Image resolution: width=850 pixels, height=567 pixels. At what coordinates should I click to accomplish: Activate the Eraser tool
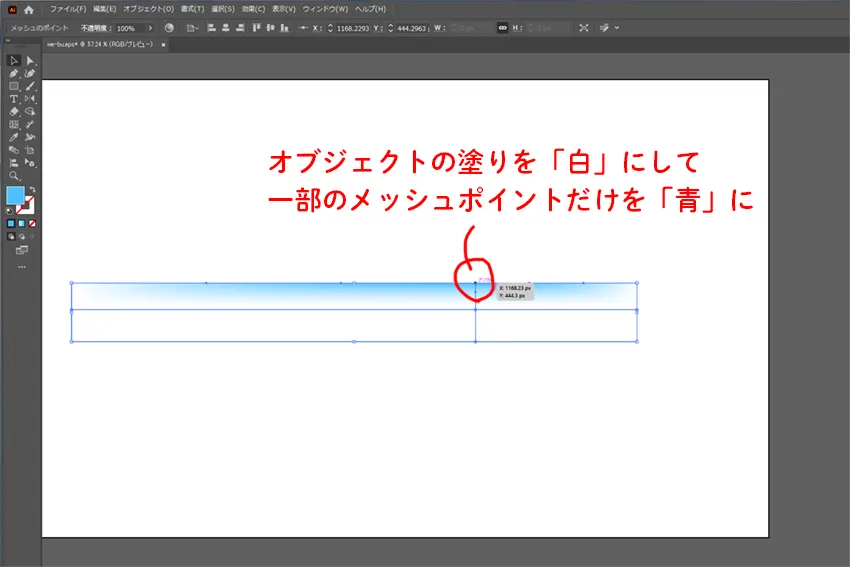[14, 112]
